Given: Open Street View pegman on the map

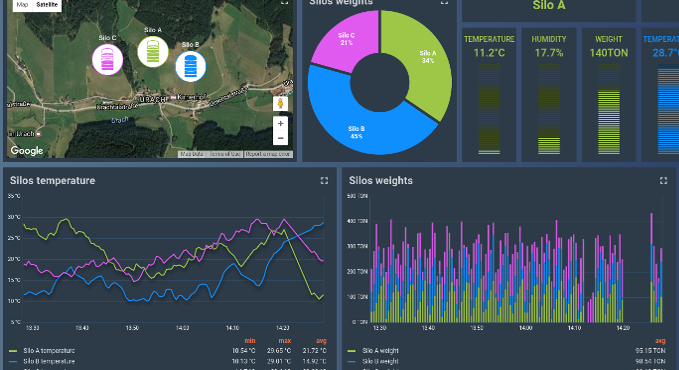Looking at the screenshot, I should click(280, 104).
